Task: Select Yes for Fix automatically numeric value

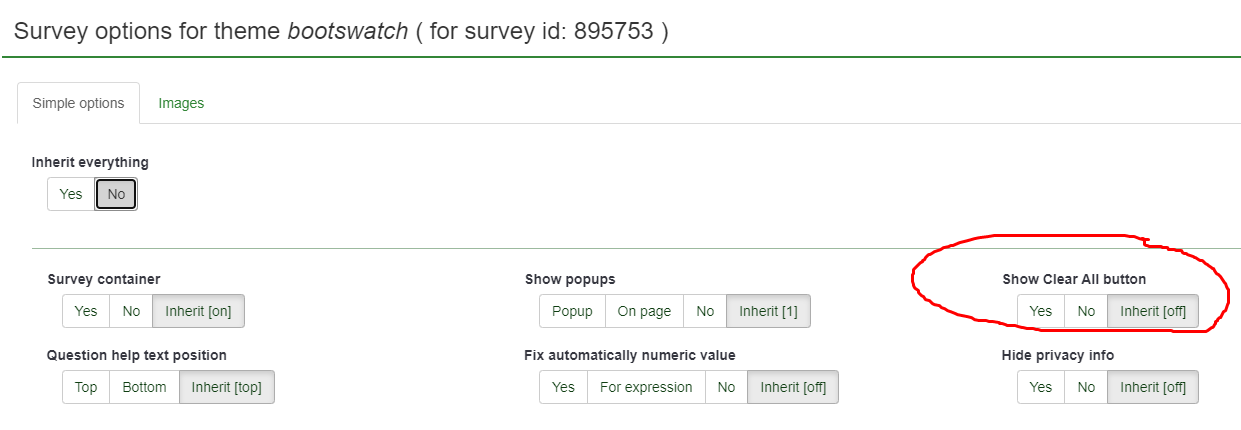Action: 563,387
